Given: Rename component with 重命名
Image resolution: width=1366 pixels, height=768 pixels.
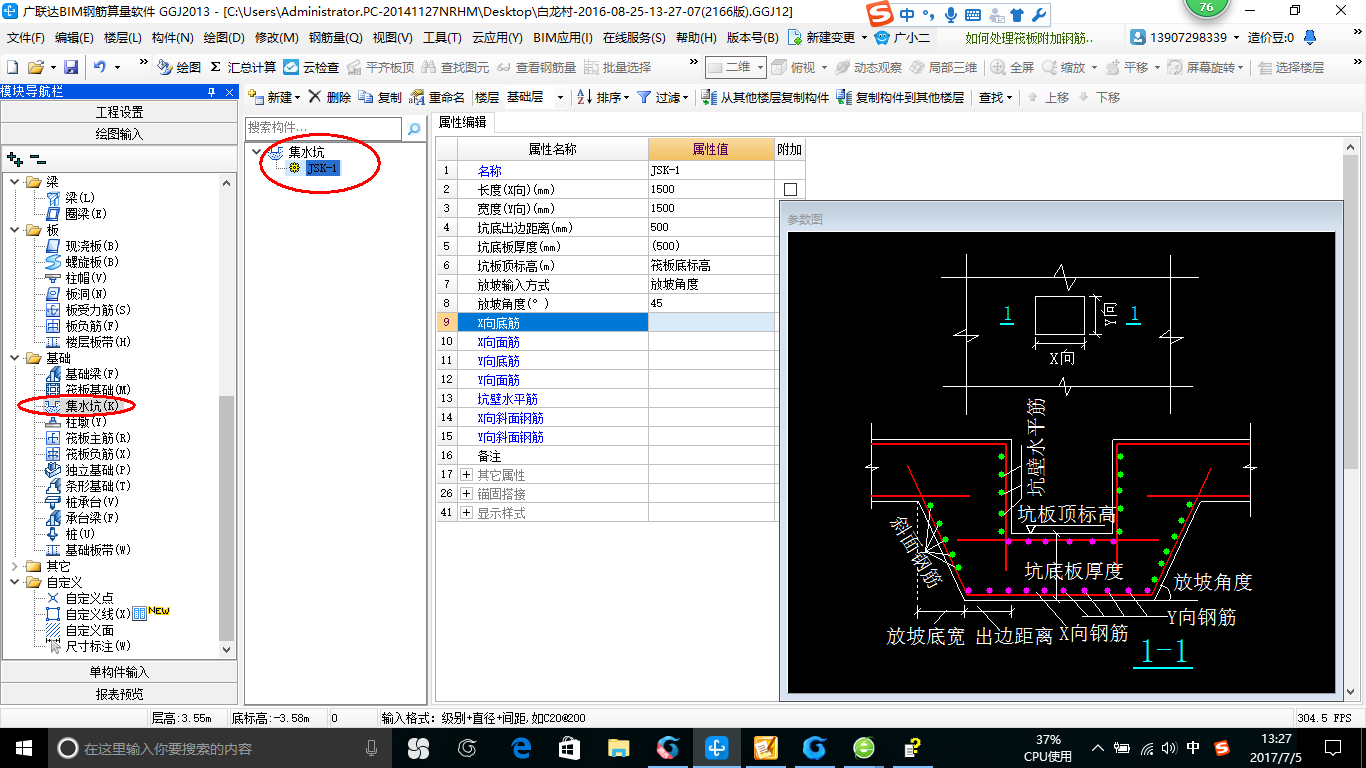Looking at the screenshot, I should [x=437, y=97].
